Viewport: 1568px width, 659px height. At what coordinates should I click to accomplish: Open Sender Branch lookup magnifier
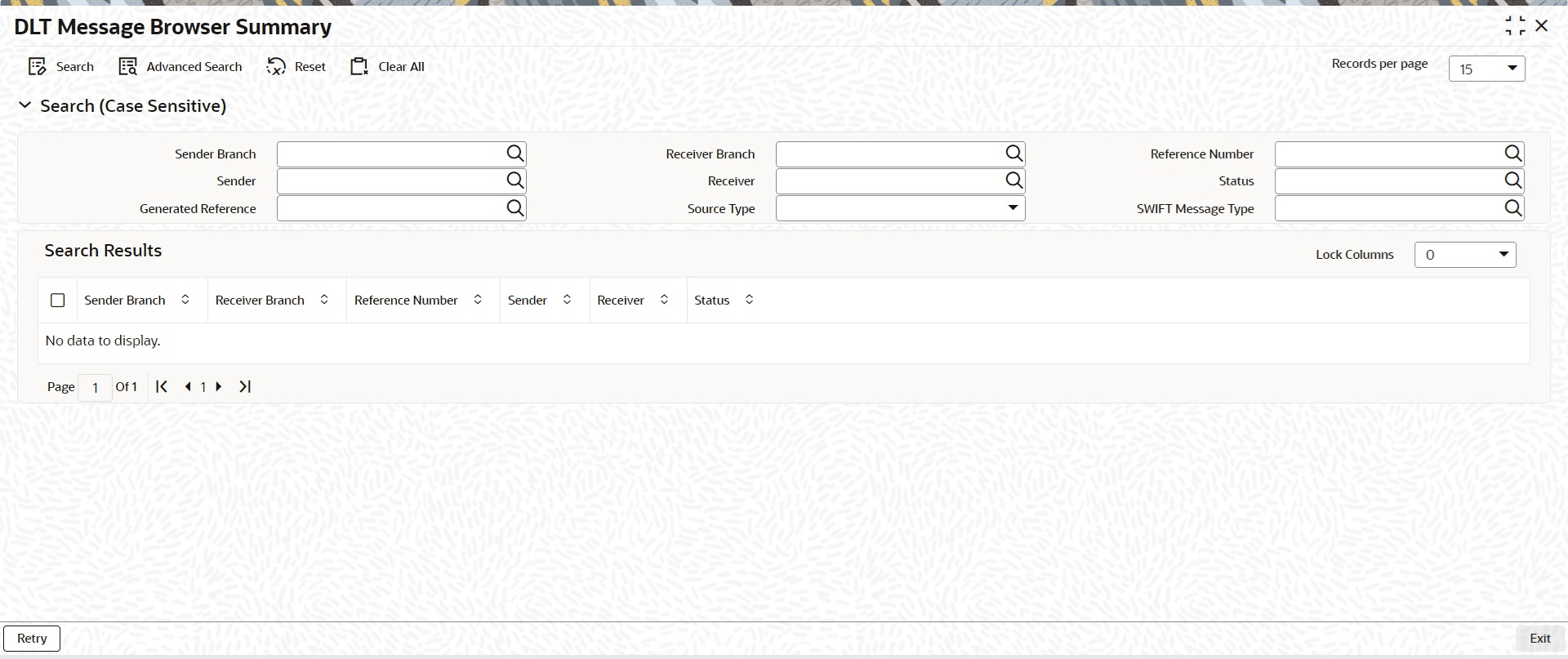(514, 154)
